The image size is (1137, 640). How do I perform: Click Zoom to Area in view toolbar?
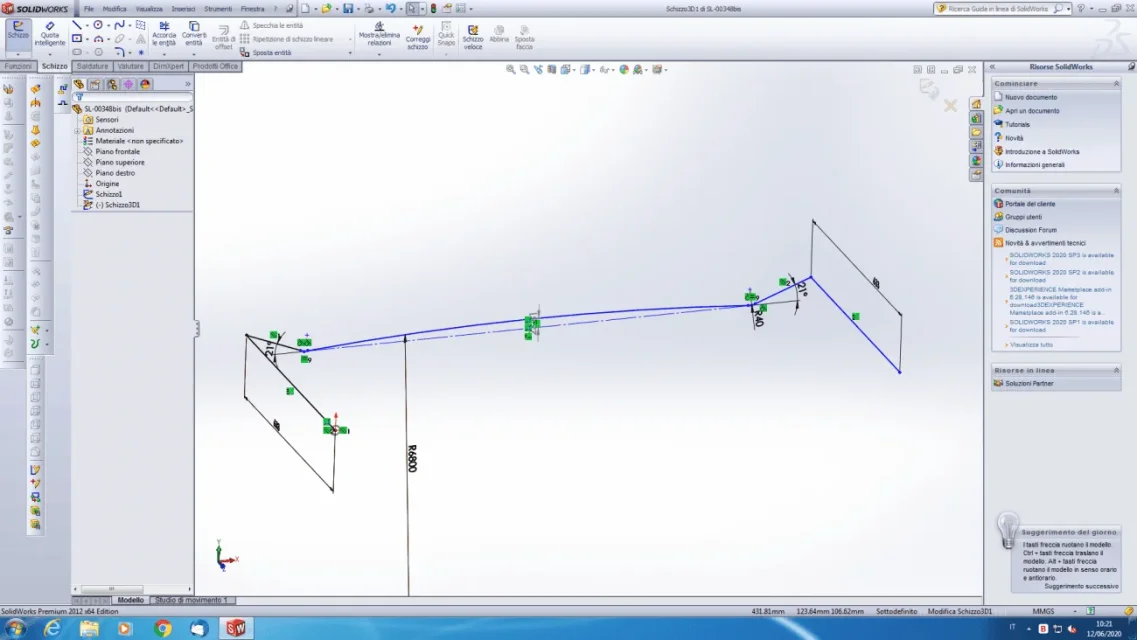(524, 70)
